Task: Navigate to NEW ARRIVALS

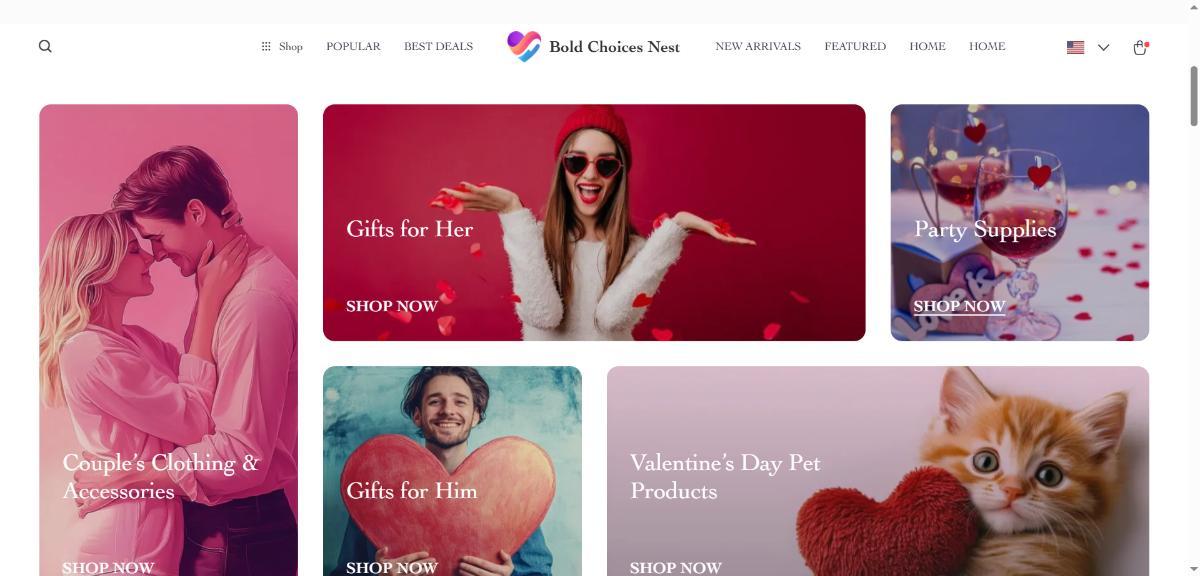Action: pyautogui.click(x=758, y=46)
